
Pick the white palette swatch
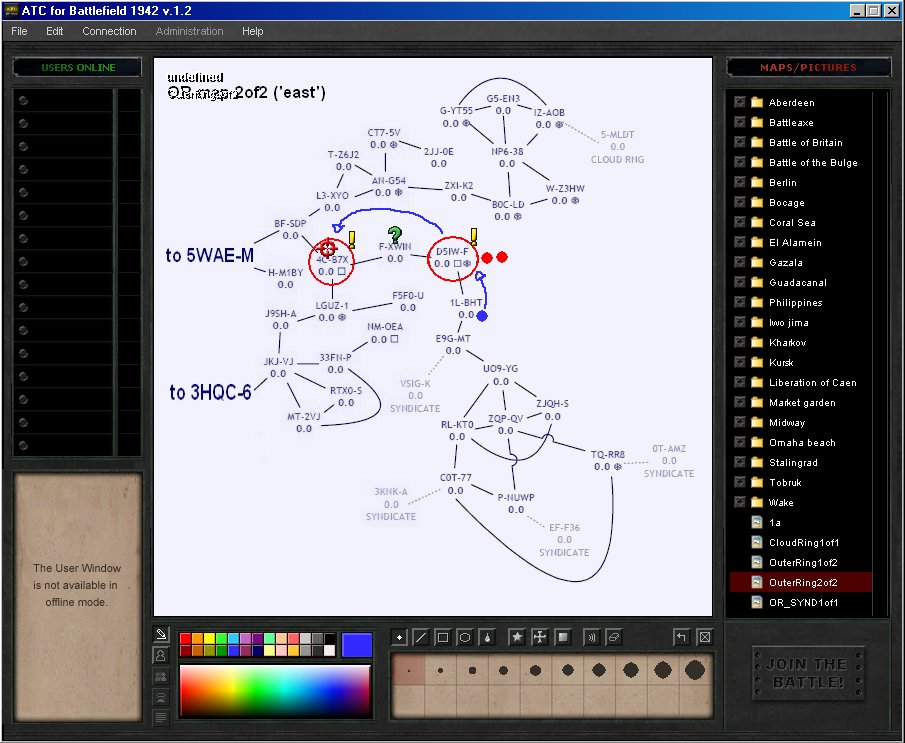point(330,651)
